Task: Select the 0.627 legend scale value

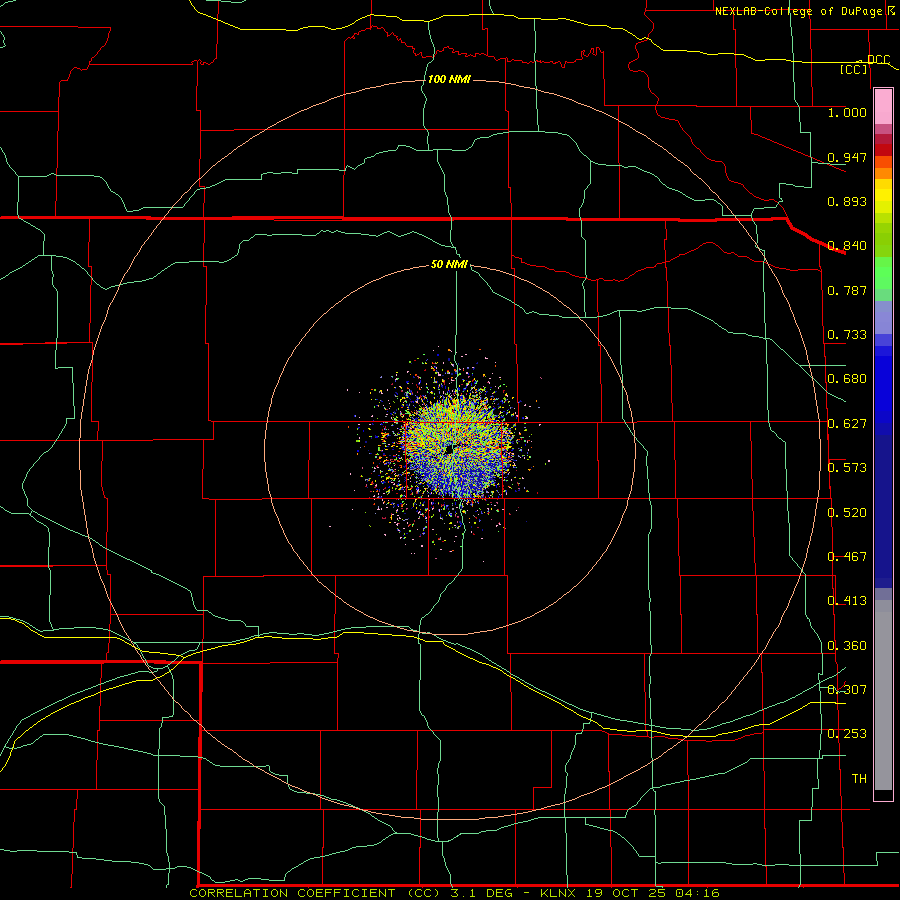Action: point(847,424)
